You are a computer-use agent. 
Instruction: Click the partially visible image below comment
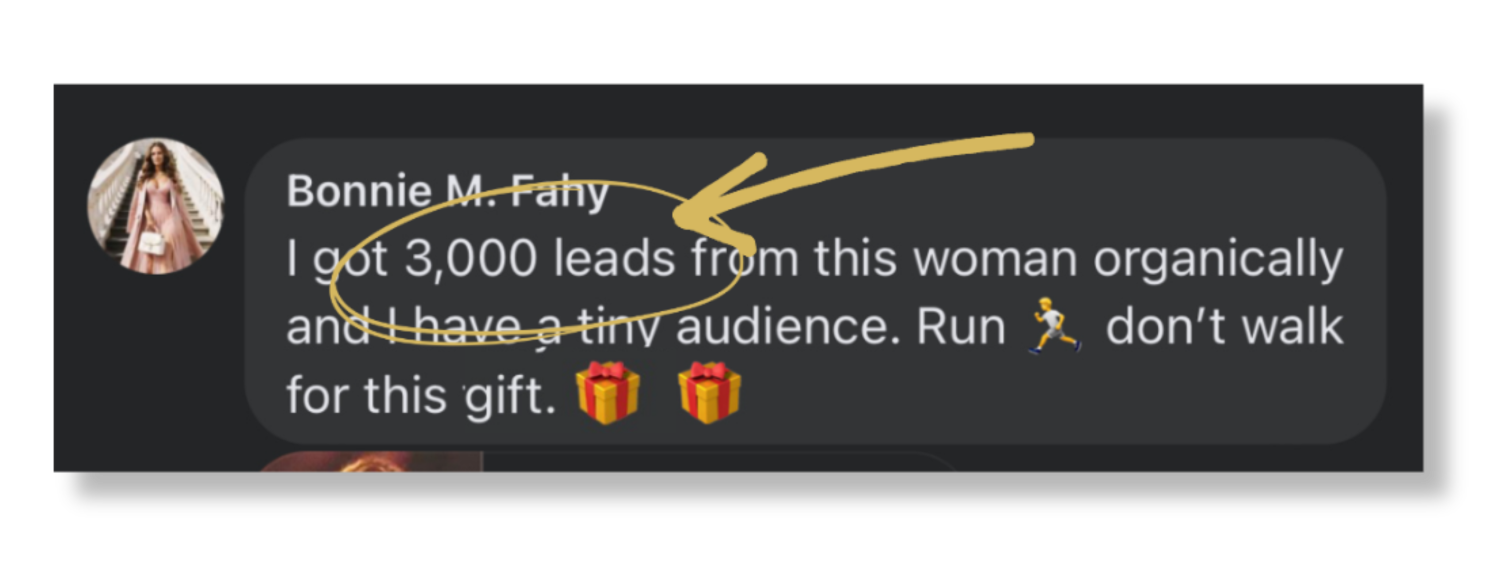[x=372, y=461]
